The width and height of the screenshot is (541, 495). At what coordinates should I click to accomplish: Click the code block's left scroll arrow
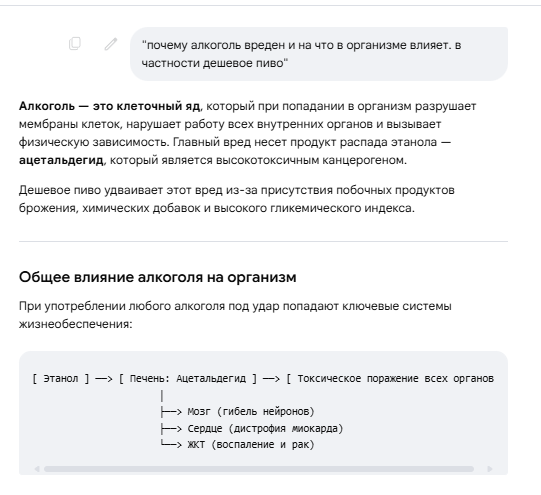(x=37, y=469)
